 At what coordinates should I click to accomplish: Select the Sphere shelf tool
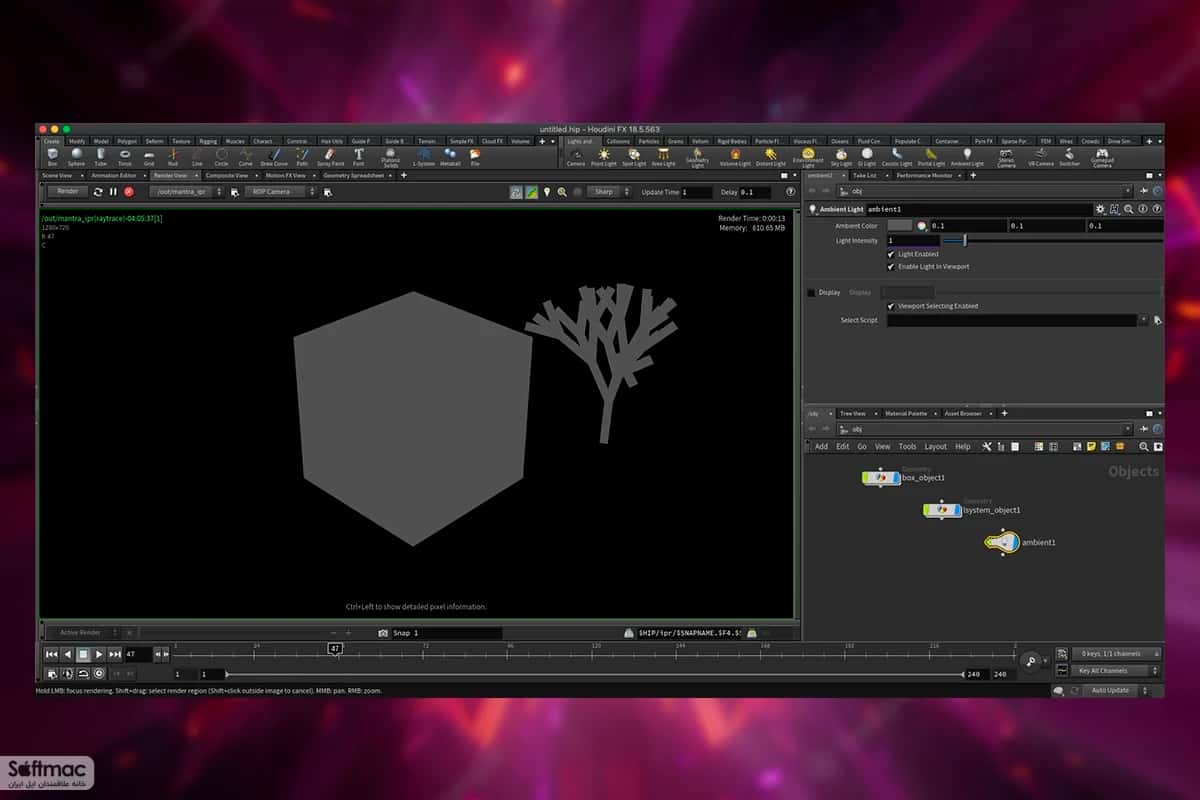[76, 157]
